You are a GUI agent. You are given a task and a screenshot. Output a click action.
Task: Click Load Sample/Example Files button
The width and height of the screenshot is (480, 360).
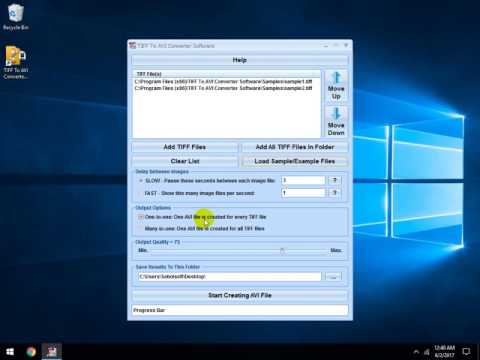(295, 161)
